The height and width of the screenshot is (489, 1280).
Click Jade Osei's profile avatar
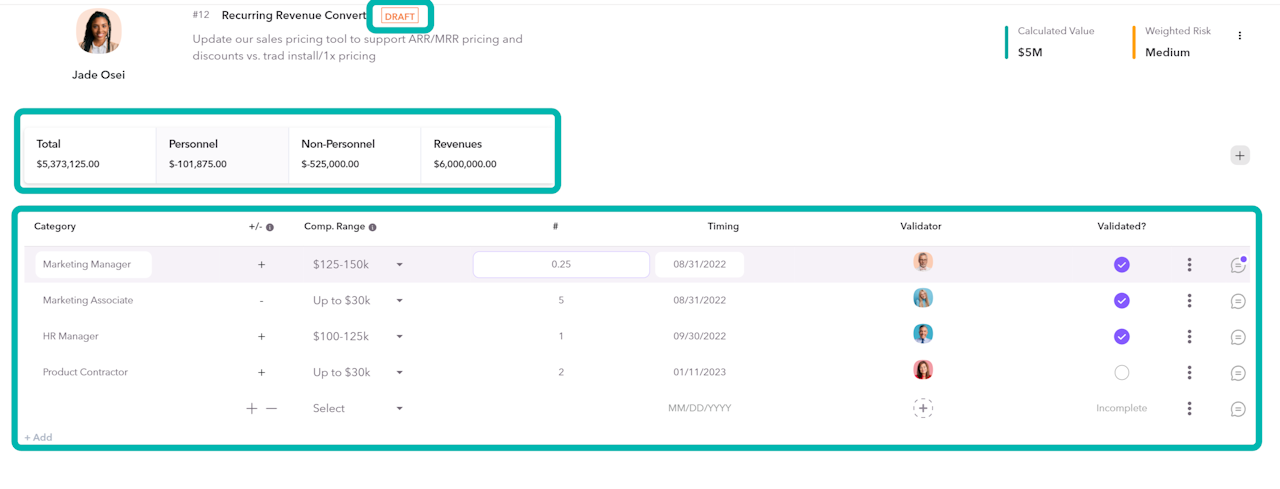[x=99, y=31]
